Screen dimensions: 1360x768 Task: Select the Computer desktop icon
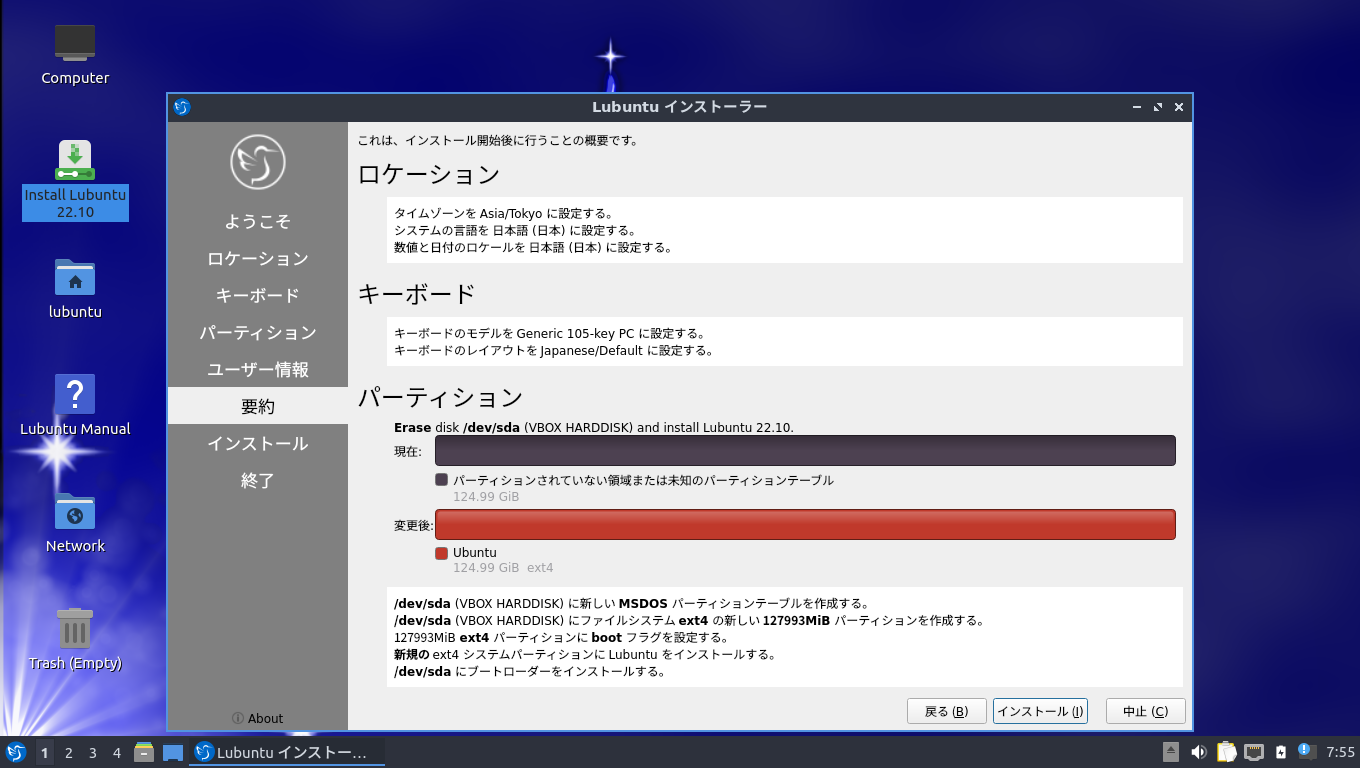click(75, 55)
